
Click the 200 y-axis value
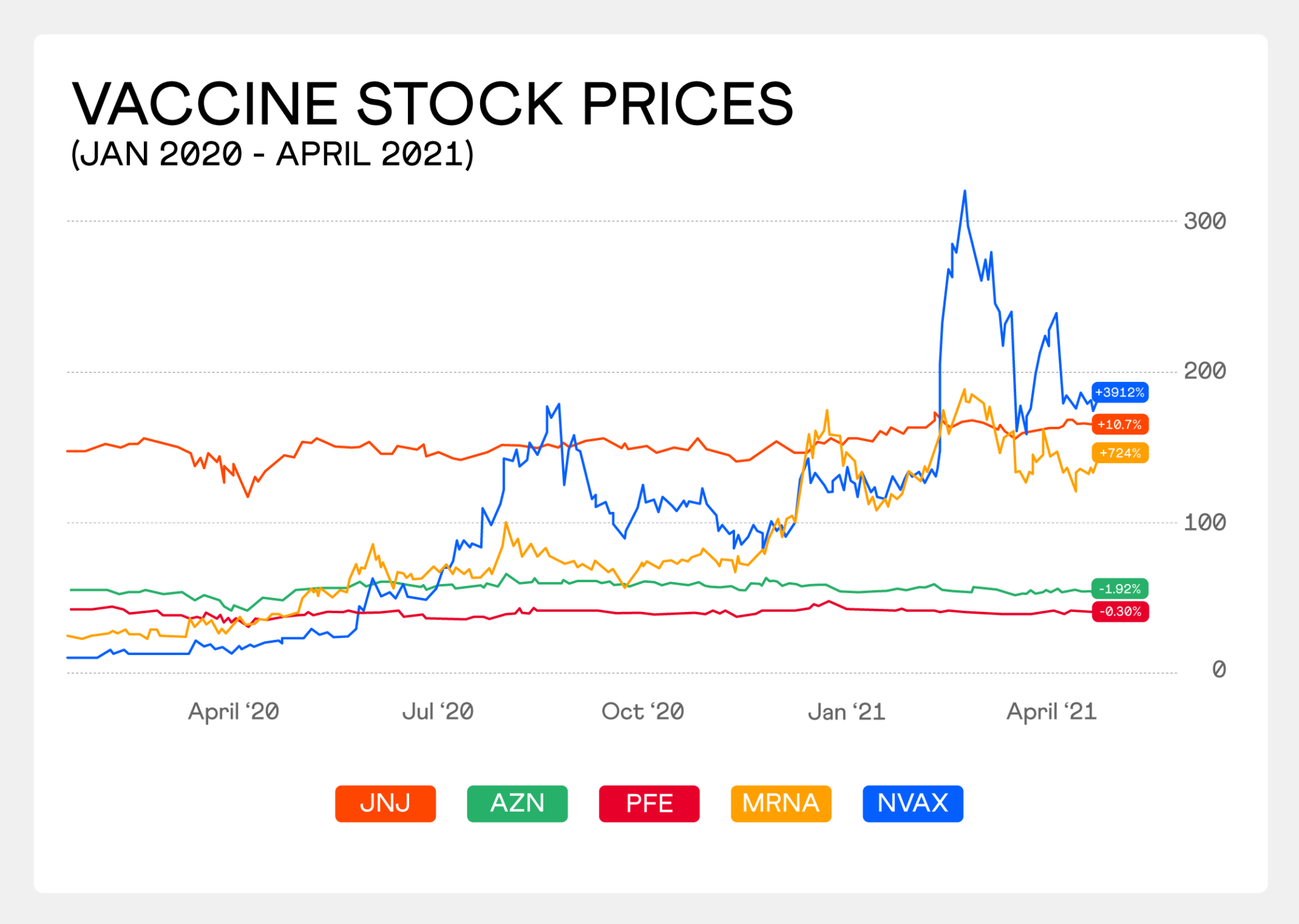pos(1204,371)
